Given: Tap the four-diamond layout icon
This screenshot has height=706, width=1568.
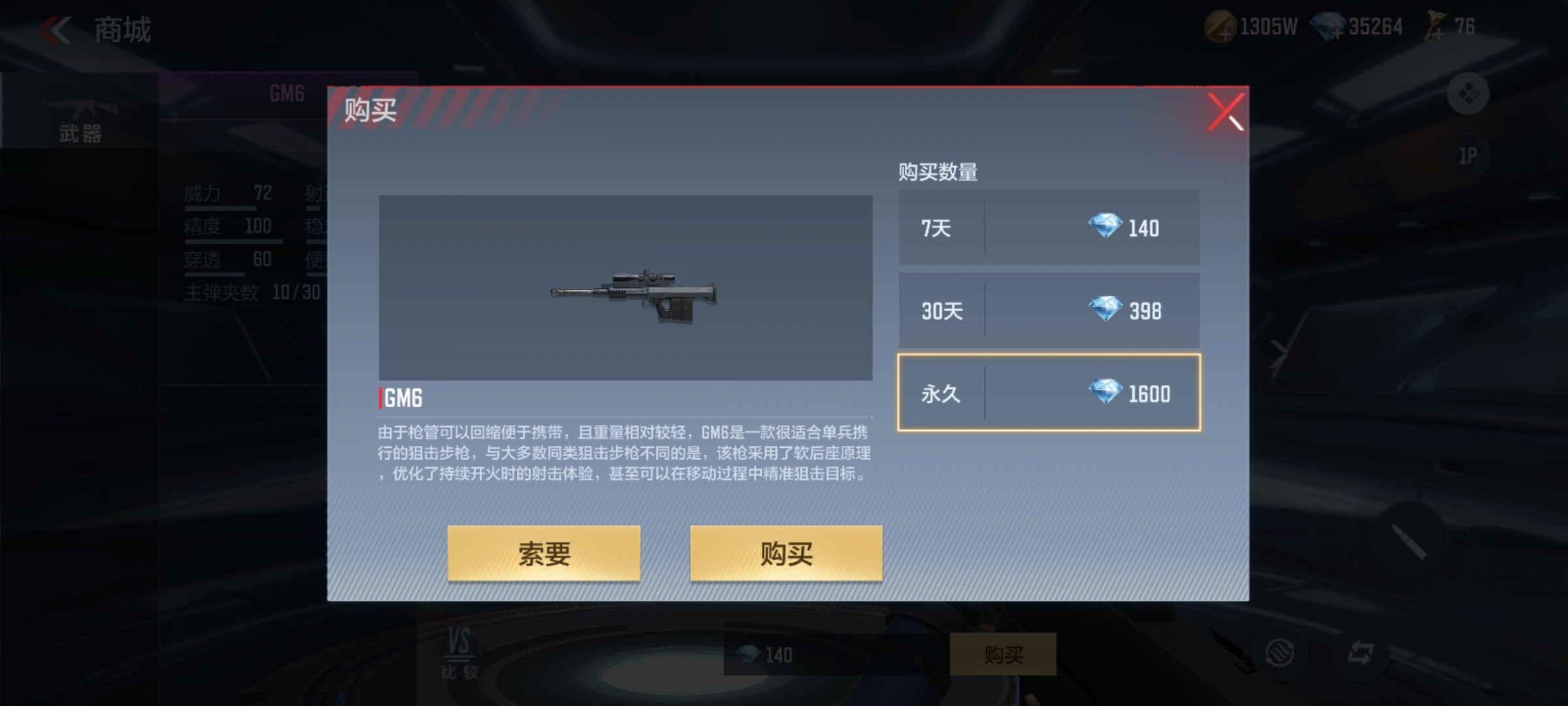Looking at the screenshot, I should (1468, 93).
